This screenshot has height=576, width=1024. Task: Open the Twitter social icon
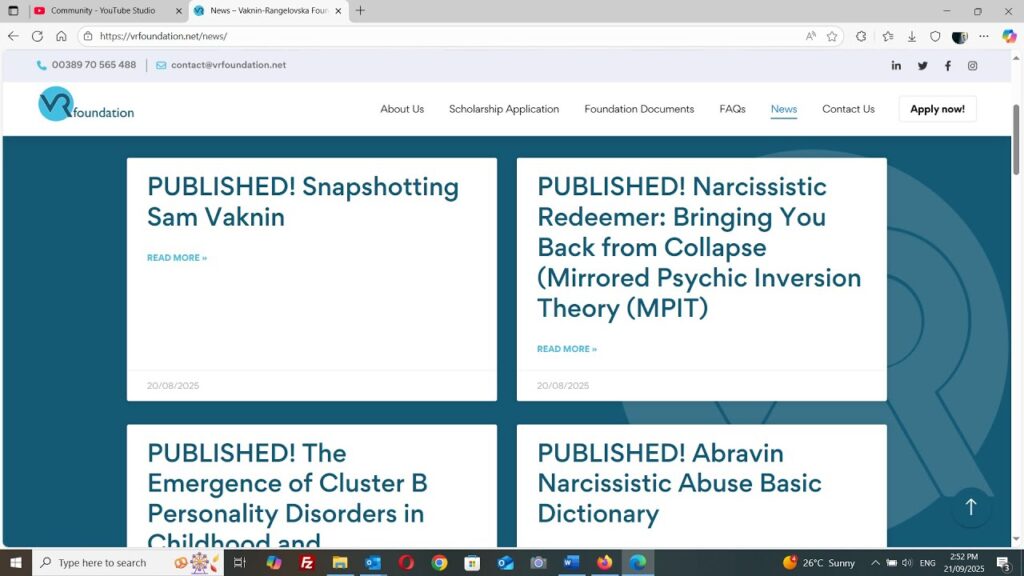[922, 66]
